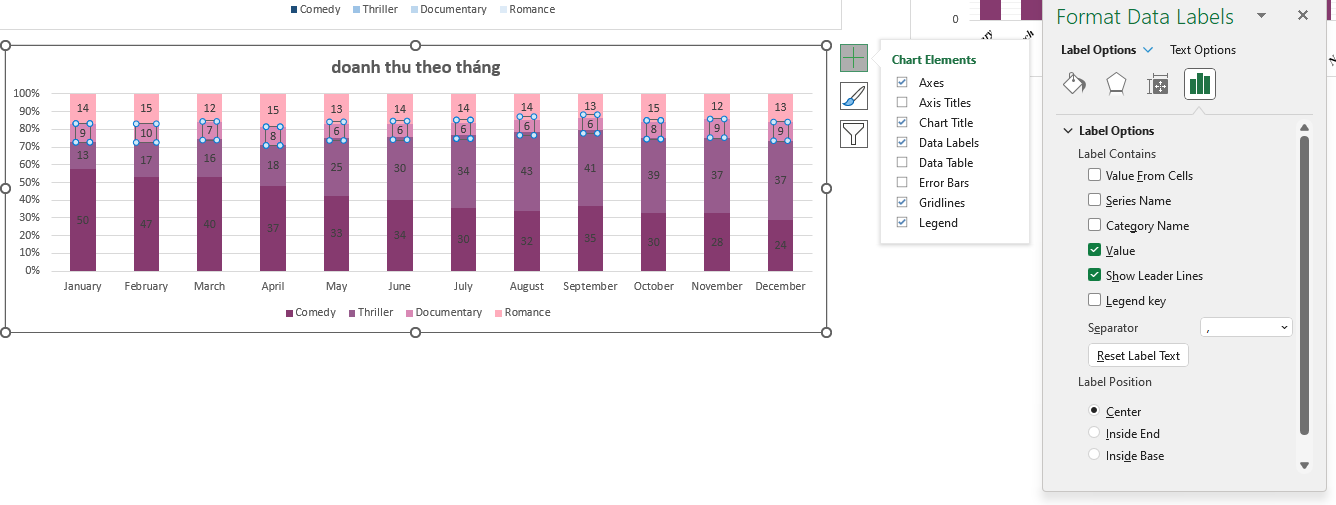Enable the Category Name checkbox

(1095, 226)
